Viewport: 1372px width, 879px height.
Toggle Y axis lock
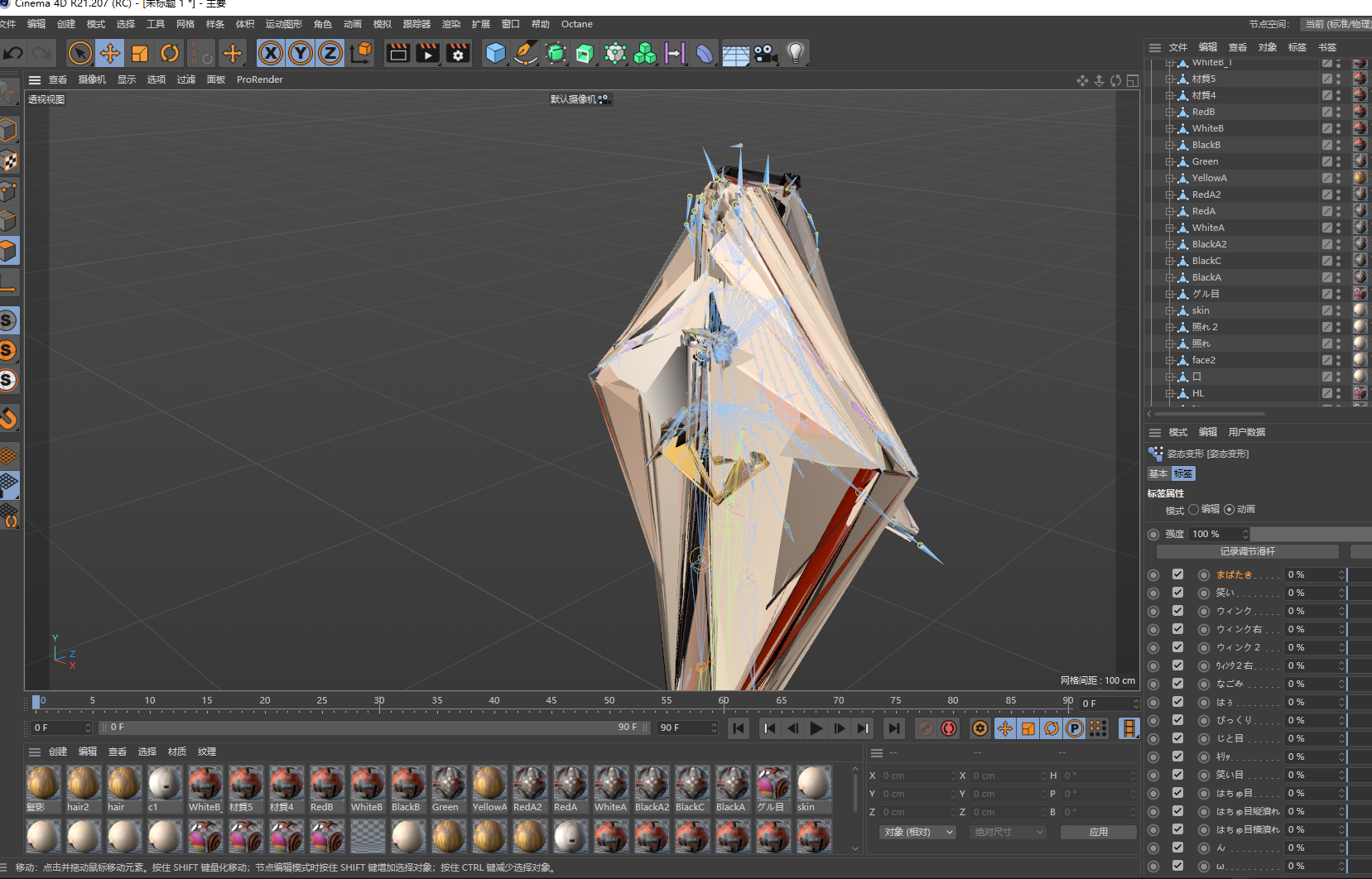[x=301, y=54]
